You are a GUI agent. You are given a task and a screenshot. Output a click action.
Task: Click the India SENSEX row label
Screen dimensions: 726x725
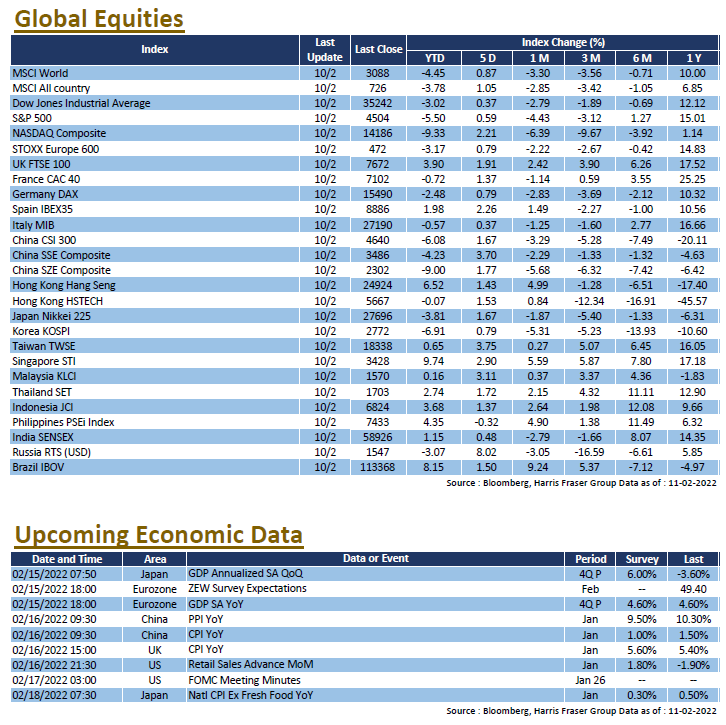pos(43,437)
